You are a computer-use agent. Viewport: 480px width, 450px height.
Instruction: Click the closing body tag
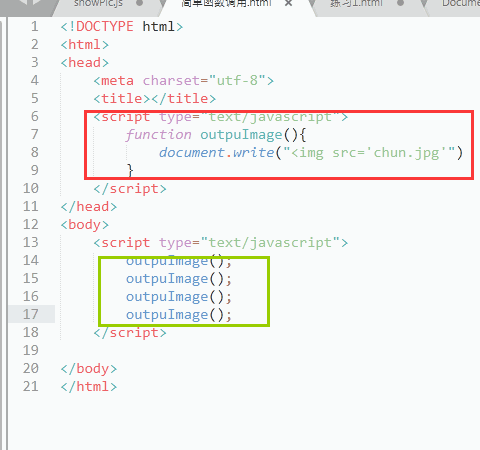(x=89, y=369)
